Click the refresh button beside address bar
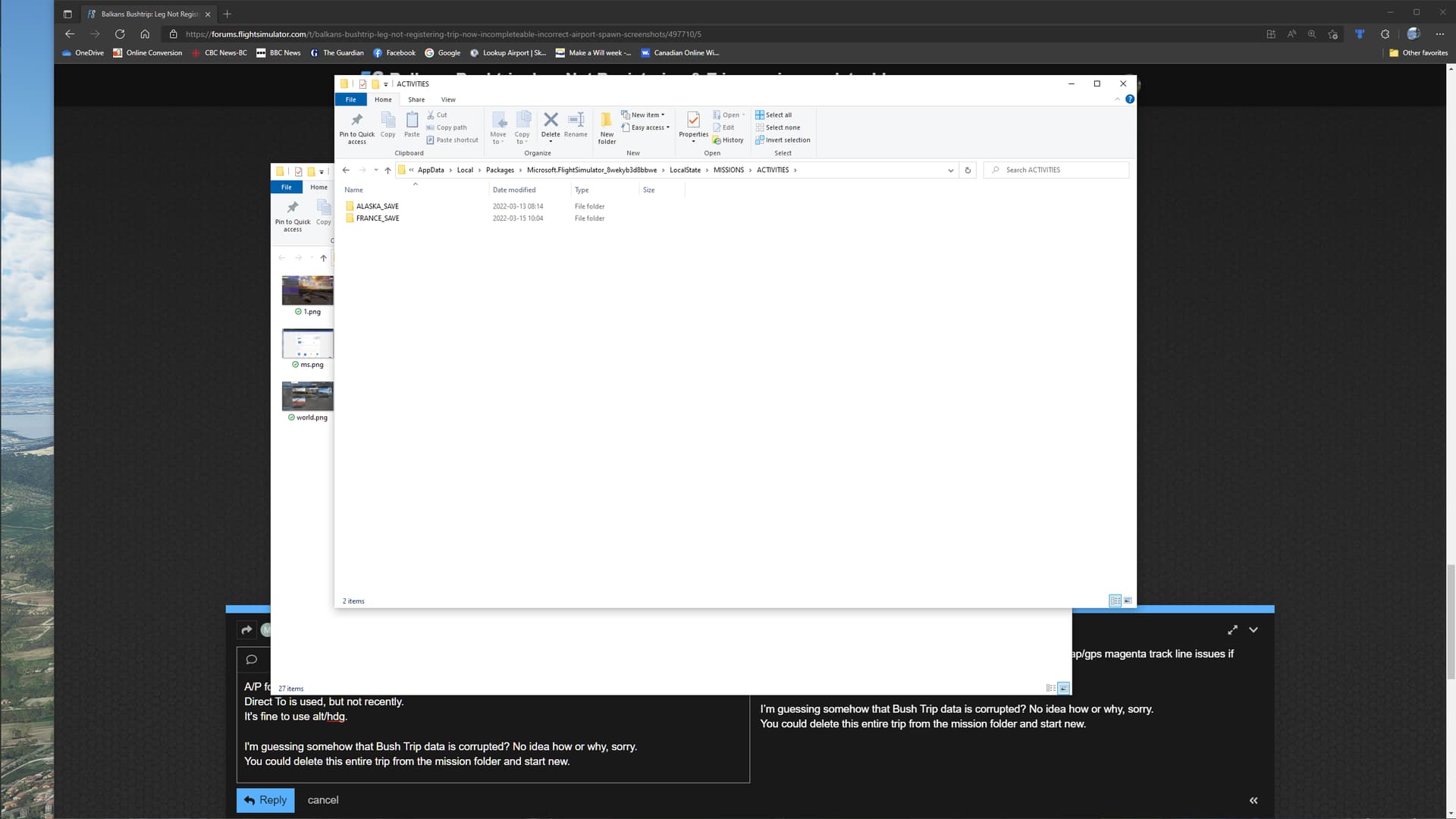 tap(968, 170)
